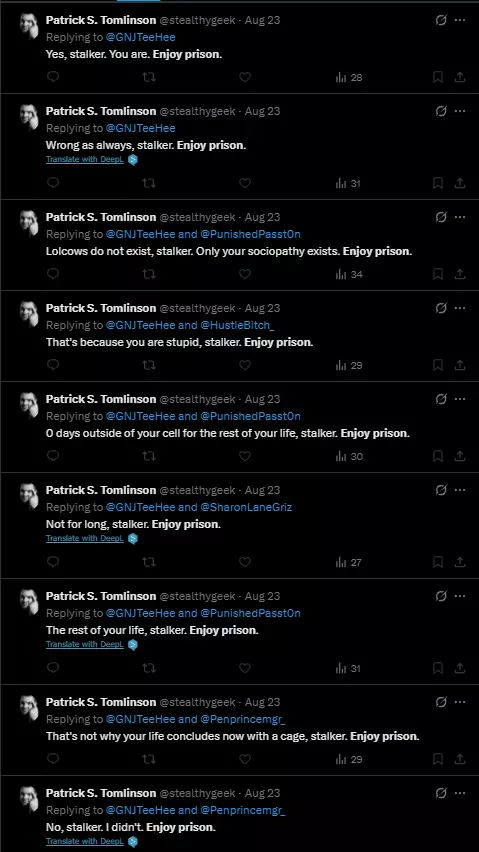The width and height of the screenshot is (479, 852).
Task: Open three-dot menu on last tweet
Action: 460,793
